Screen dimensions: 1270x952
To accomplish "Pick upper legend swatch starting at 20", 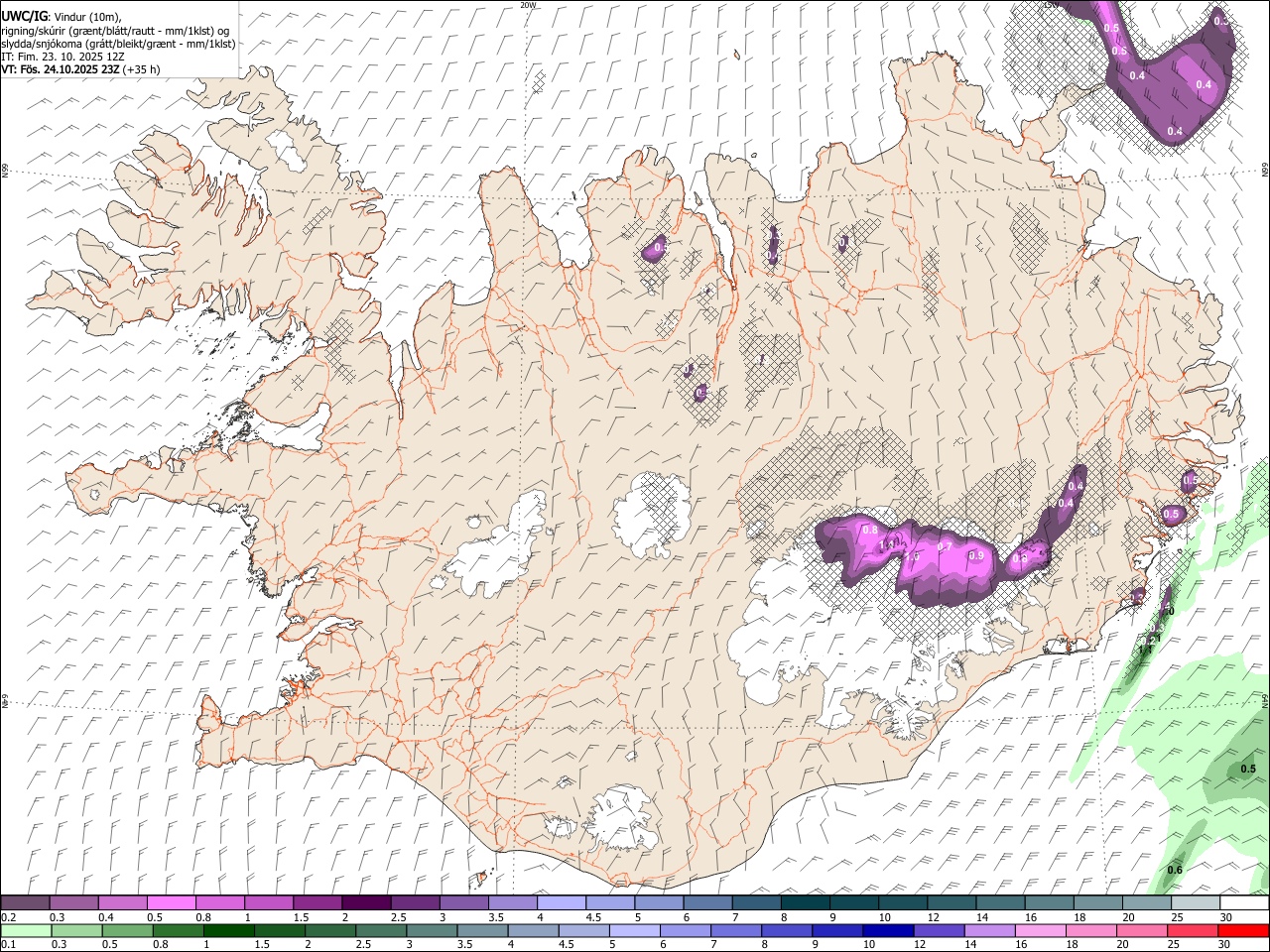I will click(1147, 903).
